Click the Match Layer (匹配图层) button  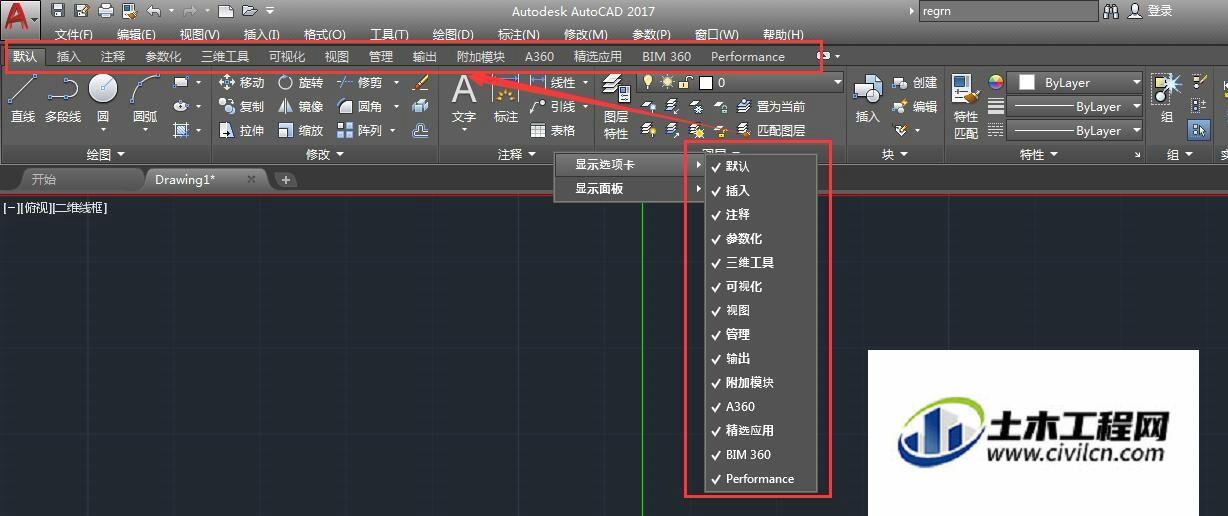(x=771, y=131)
